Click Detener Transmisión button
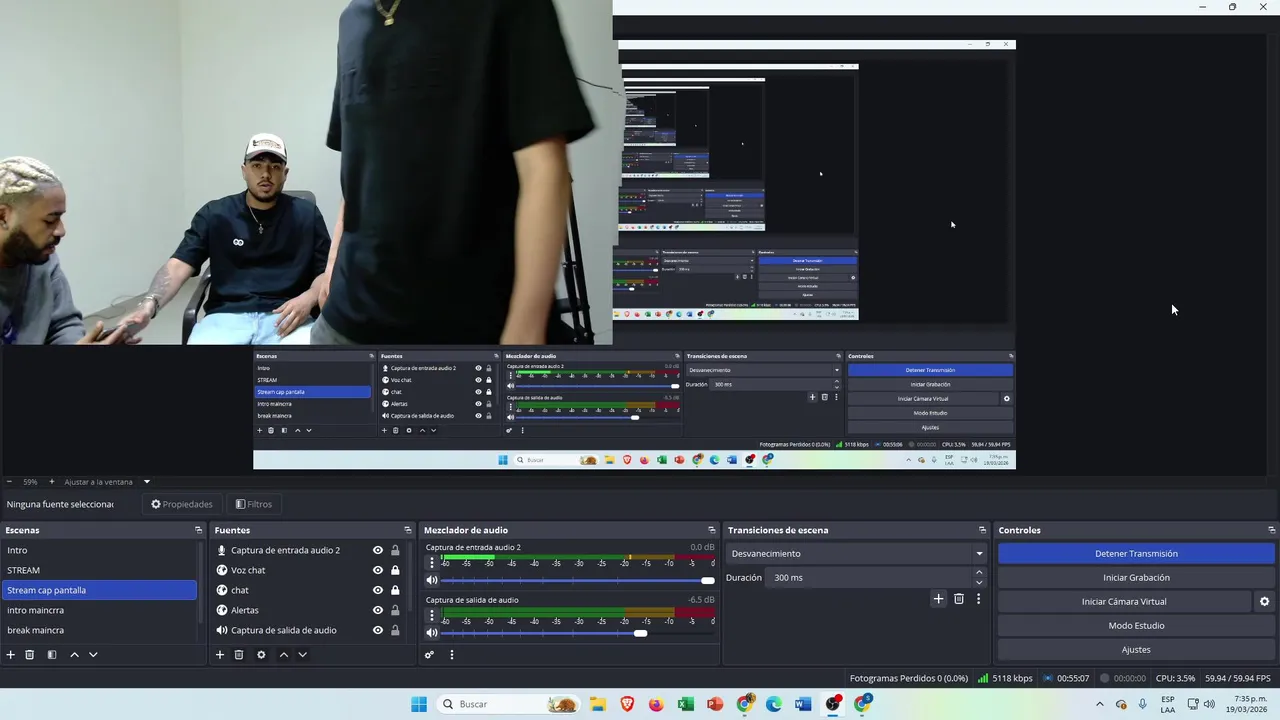The height and width of the screenshot is (720, 1280). 1136,554
